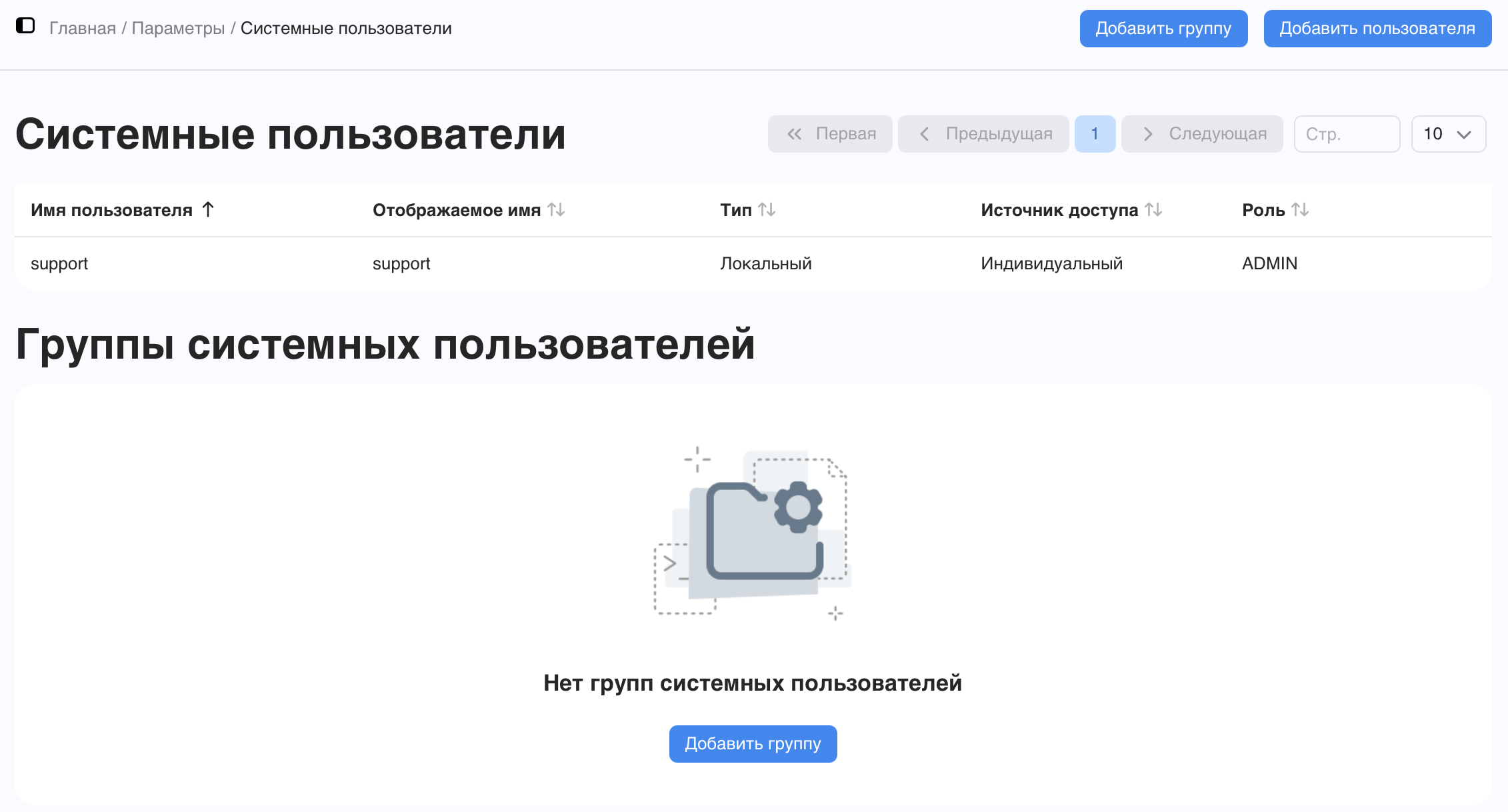Sort by Источник доступа arrows icon
The height and width of the screenshot is (812, 1508).
click(1154, 210)
